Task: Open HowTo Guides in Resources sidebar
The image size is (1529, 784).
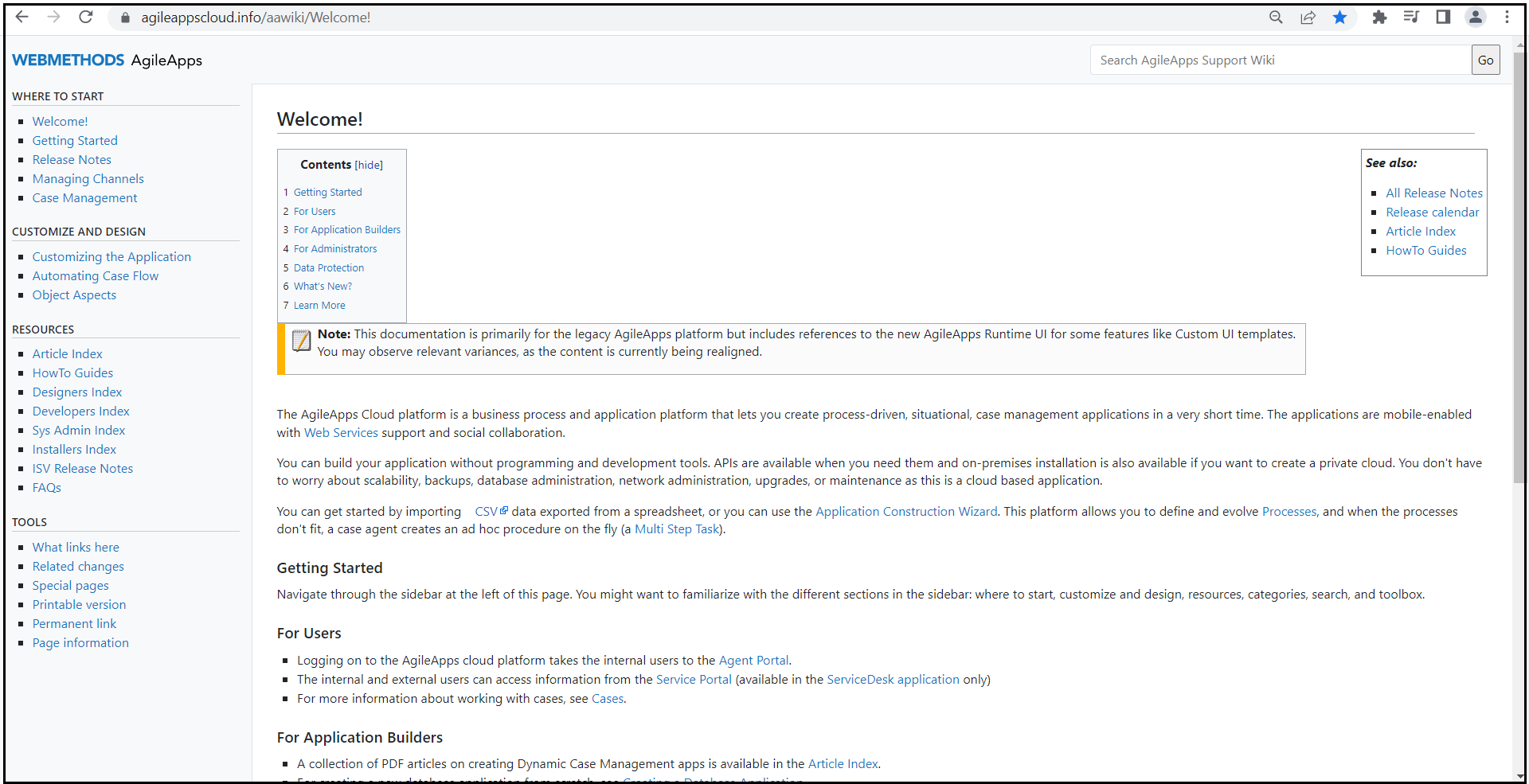Action: coord(72,373)
